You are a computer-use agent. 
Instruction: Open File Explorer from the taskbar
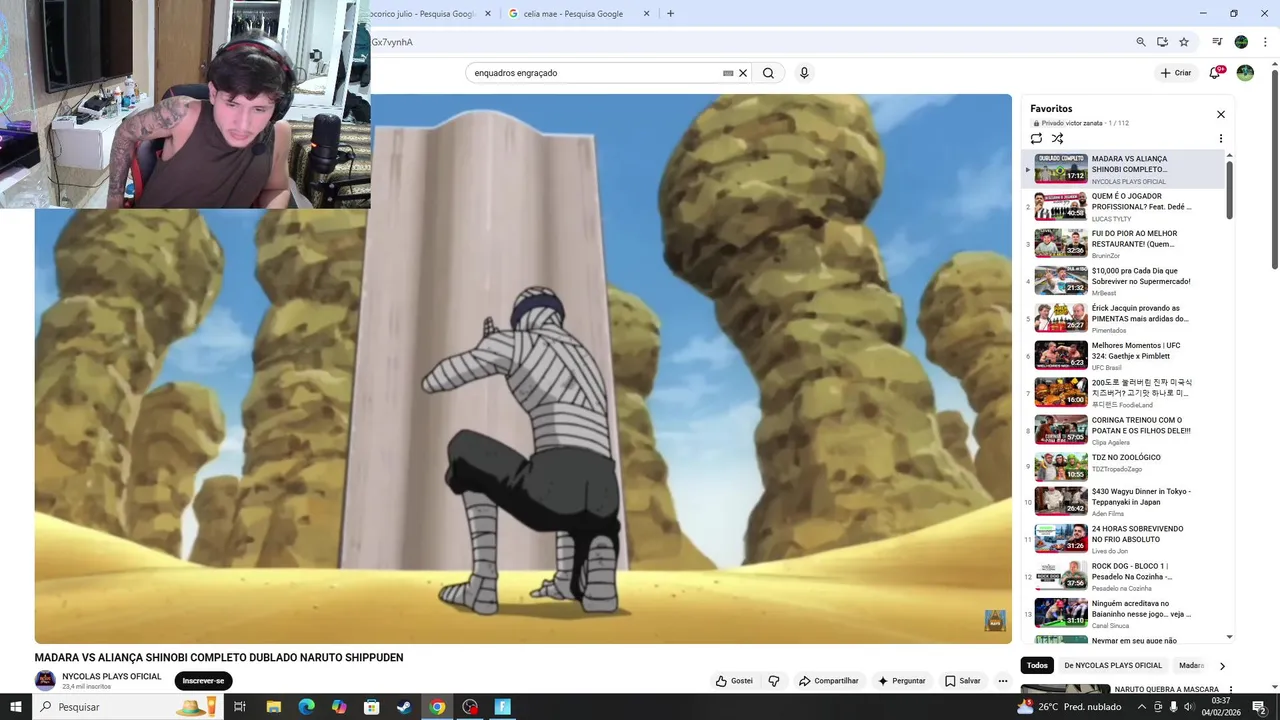click(x=273, y=707)
